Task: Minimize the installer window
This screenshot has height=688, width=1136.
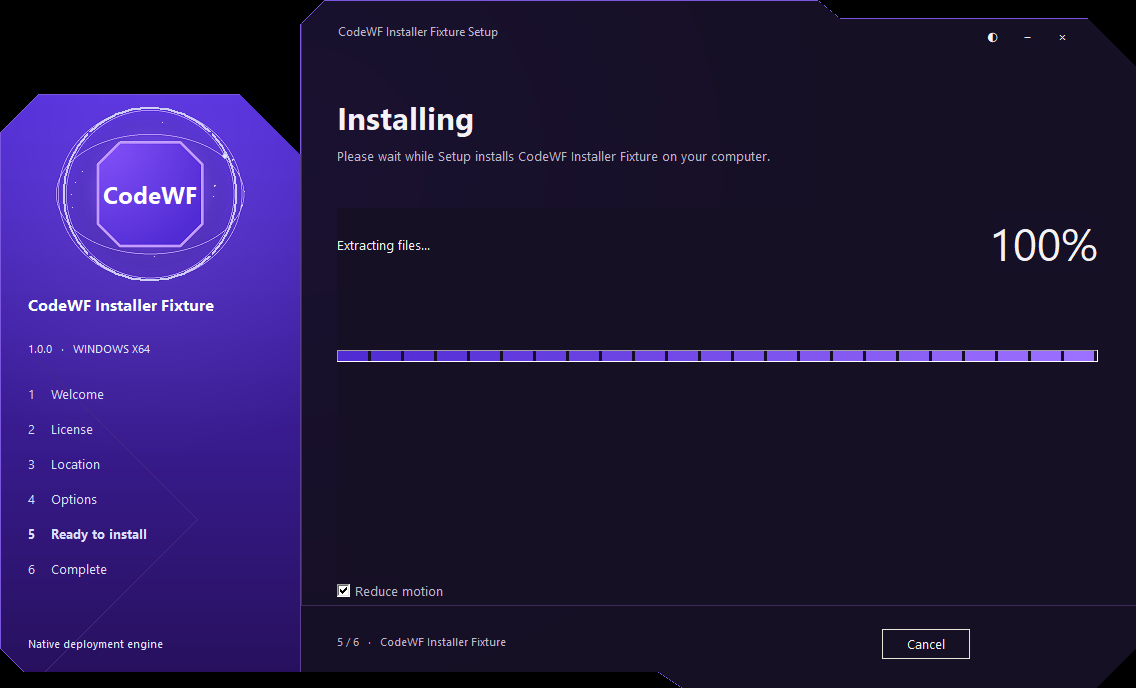Action: [x=1027, y=38]
